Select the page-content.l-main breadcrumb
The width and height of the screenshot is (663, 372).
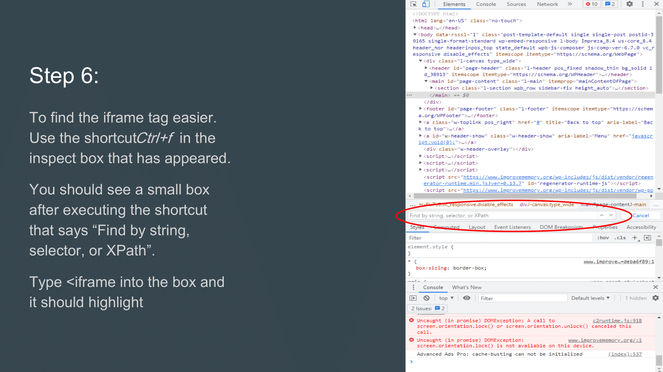pyautogui.click(x=614, y=205)
